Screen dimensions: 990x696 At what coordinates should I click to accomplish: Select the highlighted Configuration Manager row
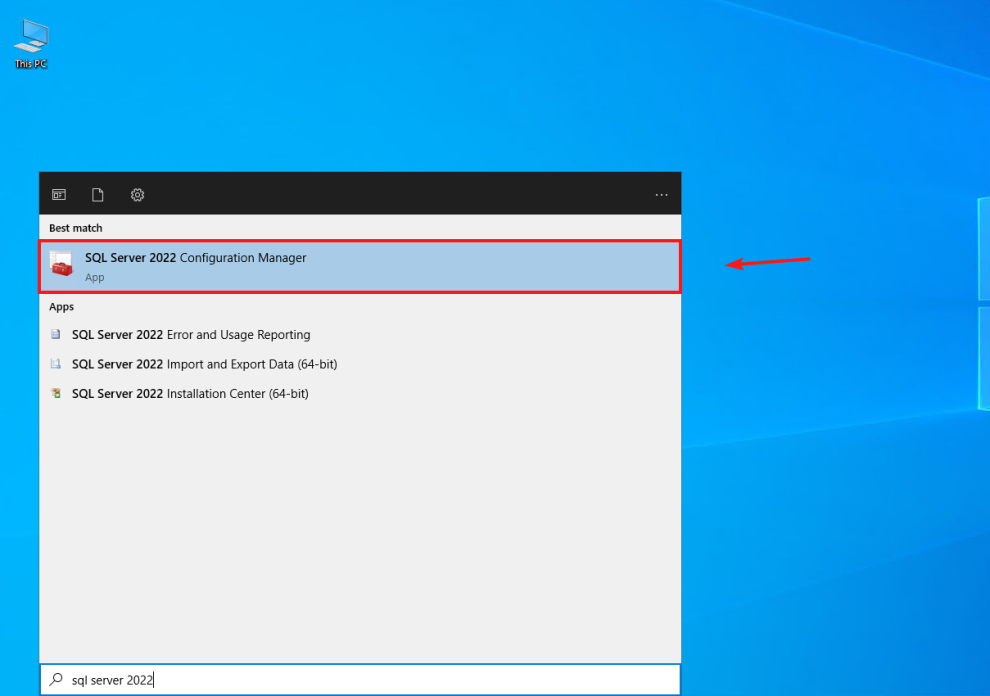click(360, 265)
